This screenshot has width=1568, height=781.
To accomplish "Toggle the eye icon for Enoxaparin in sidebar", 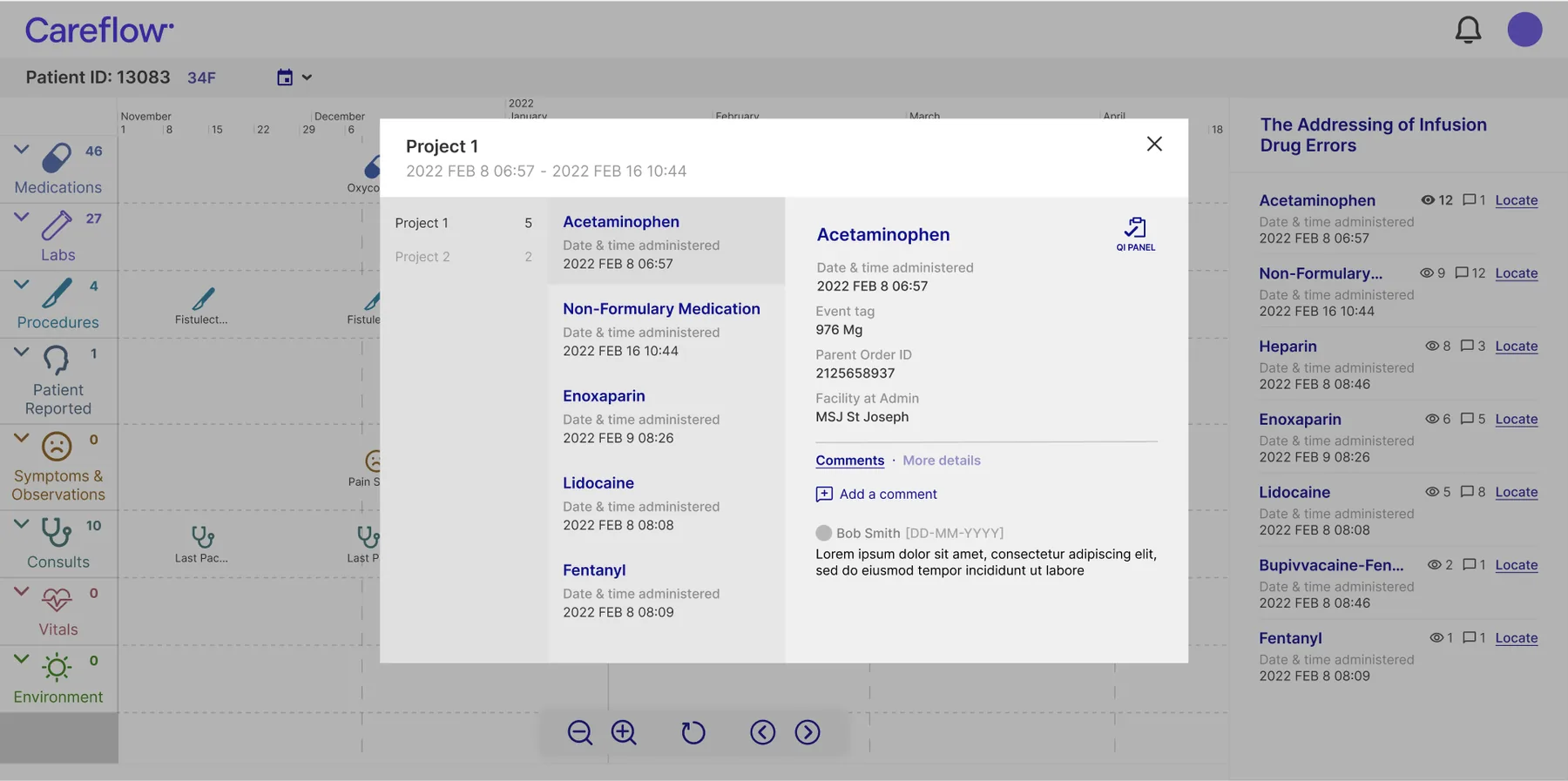I will [1432, 419].
